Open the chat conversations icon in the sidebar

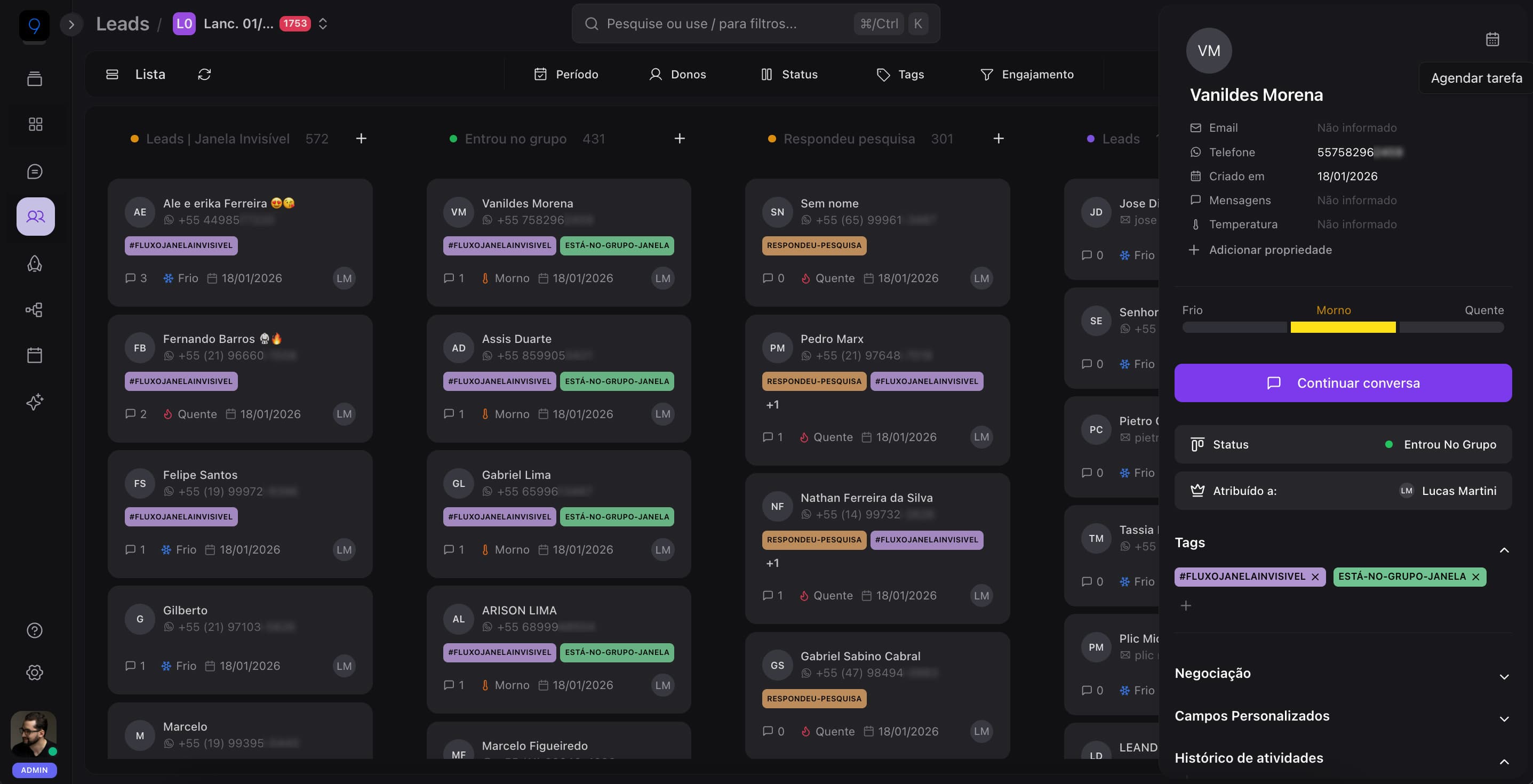(35, 171)
